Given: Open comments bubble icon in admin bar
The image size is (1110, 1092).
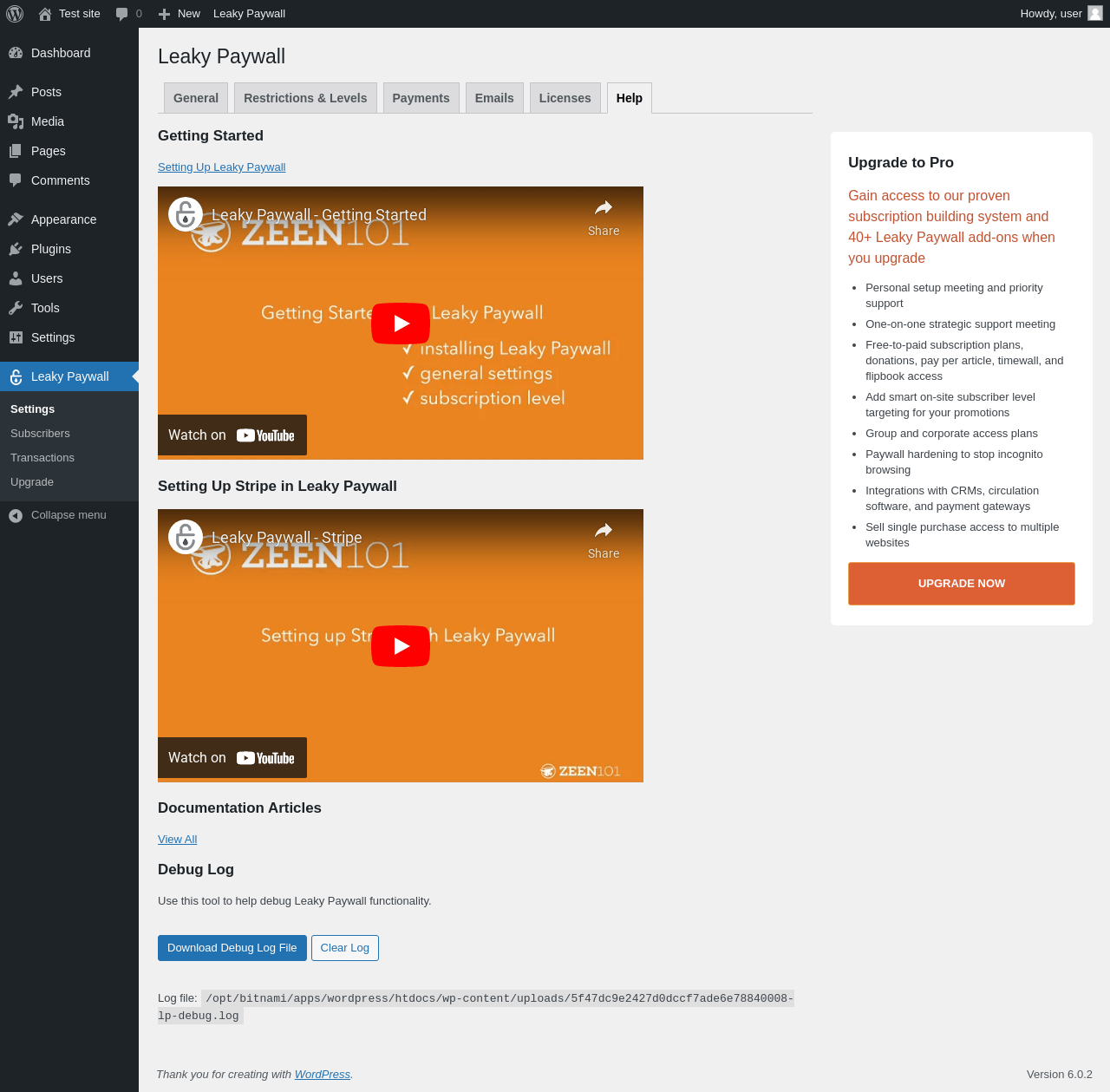Looking at the screenshot, I should tap(122, 14).
